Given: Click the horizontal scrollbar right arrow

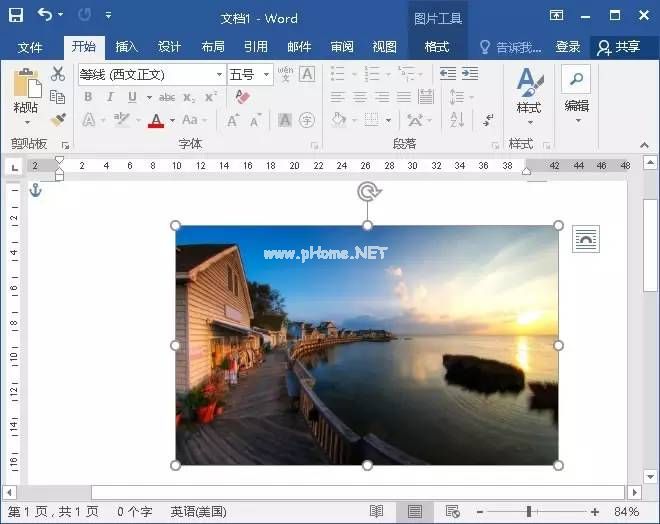Looking at the screenshot, I should coord(635,492).
